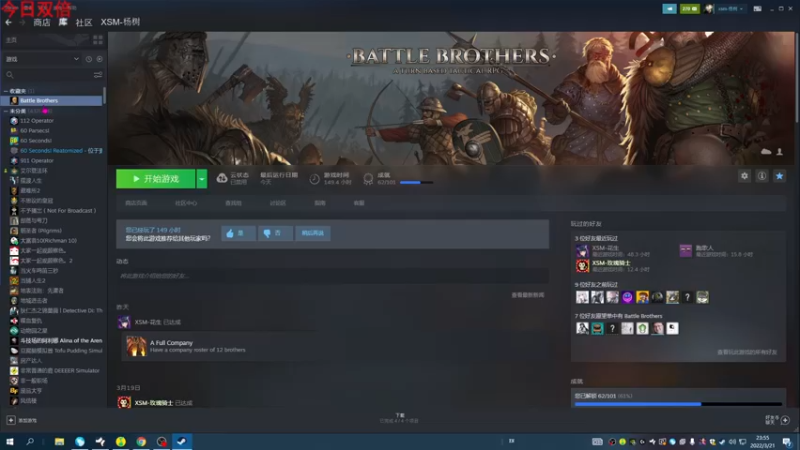Click the recent activity clock filter icon
Viewport: 800px width, 450px height.
[89, 59]
